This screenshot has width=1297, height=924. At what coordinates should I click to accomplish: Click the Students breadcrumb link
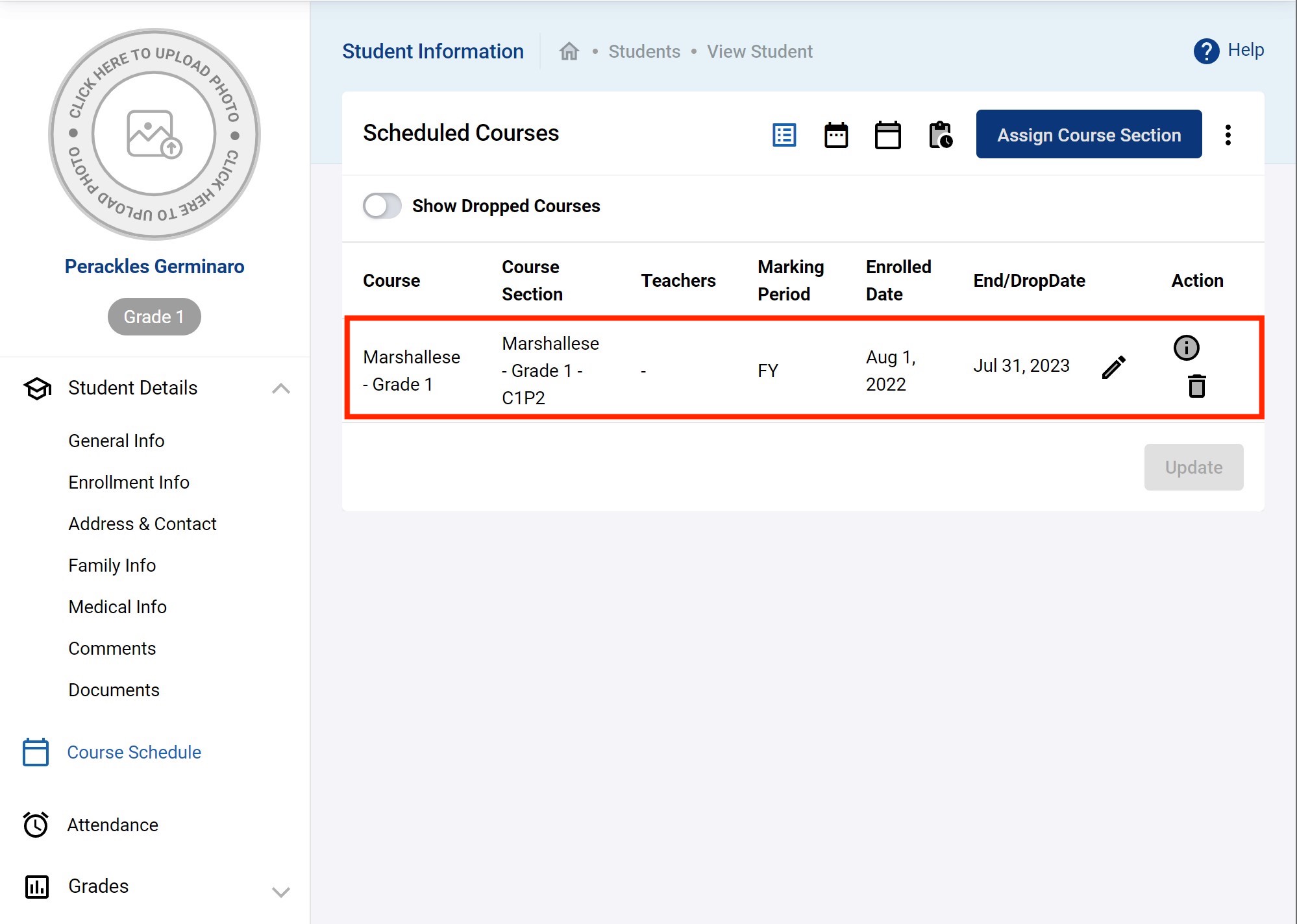644,51
